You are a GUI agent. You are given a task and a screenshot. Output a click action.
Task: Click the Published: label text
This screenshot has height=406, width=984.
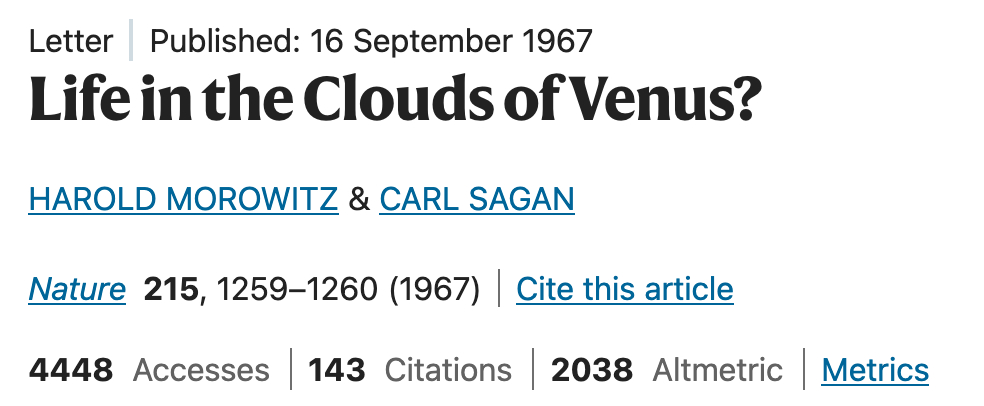(x=225, y=41)
